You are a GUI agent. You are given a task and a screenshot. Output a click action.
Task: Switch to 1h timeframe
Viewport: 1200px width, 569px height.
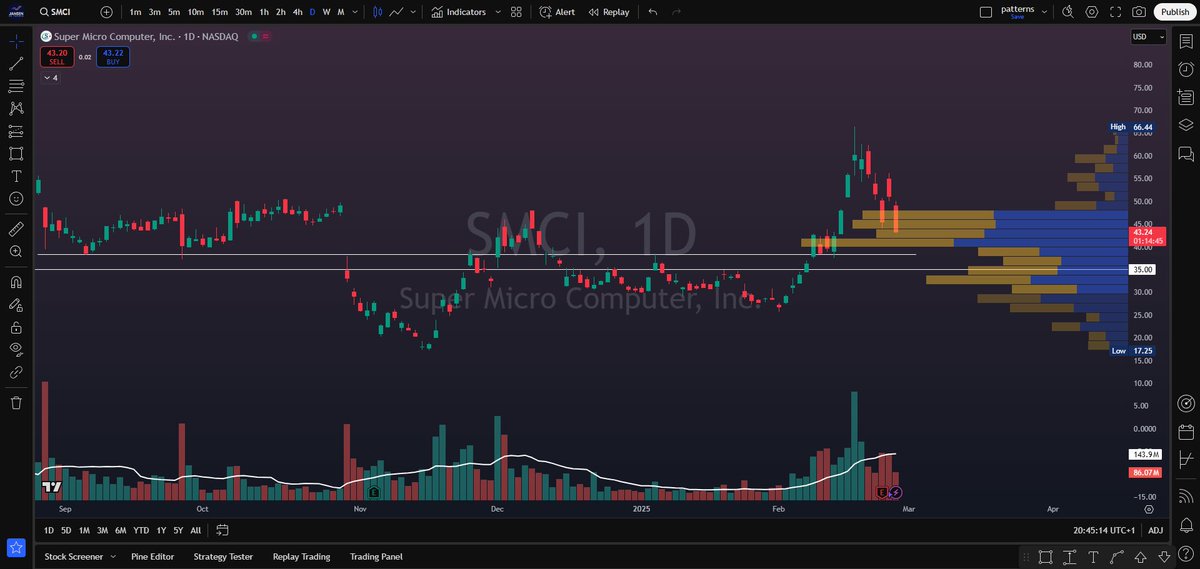(x=264, y=12)
